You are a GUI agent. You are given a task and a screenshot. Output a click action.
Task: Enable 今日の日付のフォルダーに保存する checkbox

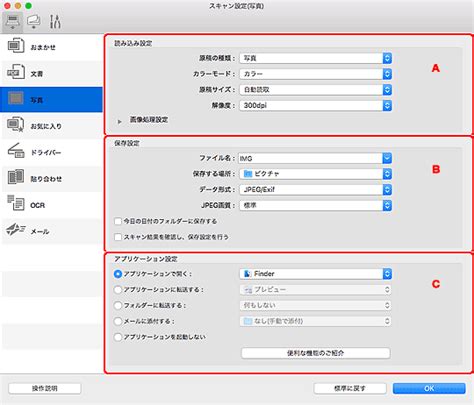click(118, 221)
